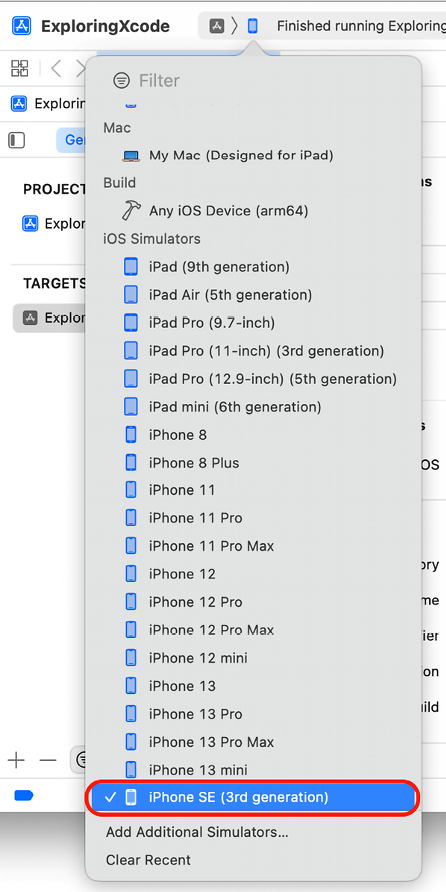Click the blue tag icon at bottom left

24,796
